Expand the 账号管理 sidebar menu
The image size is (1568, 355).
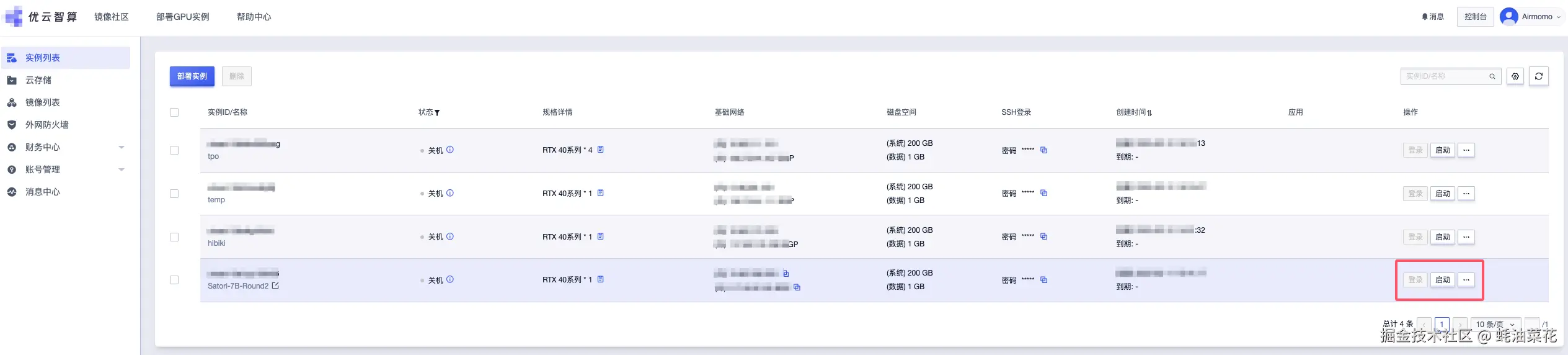[x=122, y=169]
